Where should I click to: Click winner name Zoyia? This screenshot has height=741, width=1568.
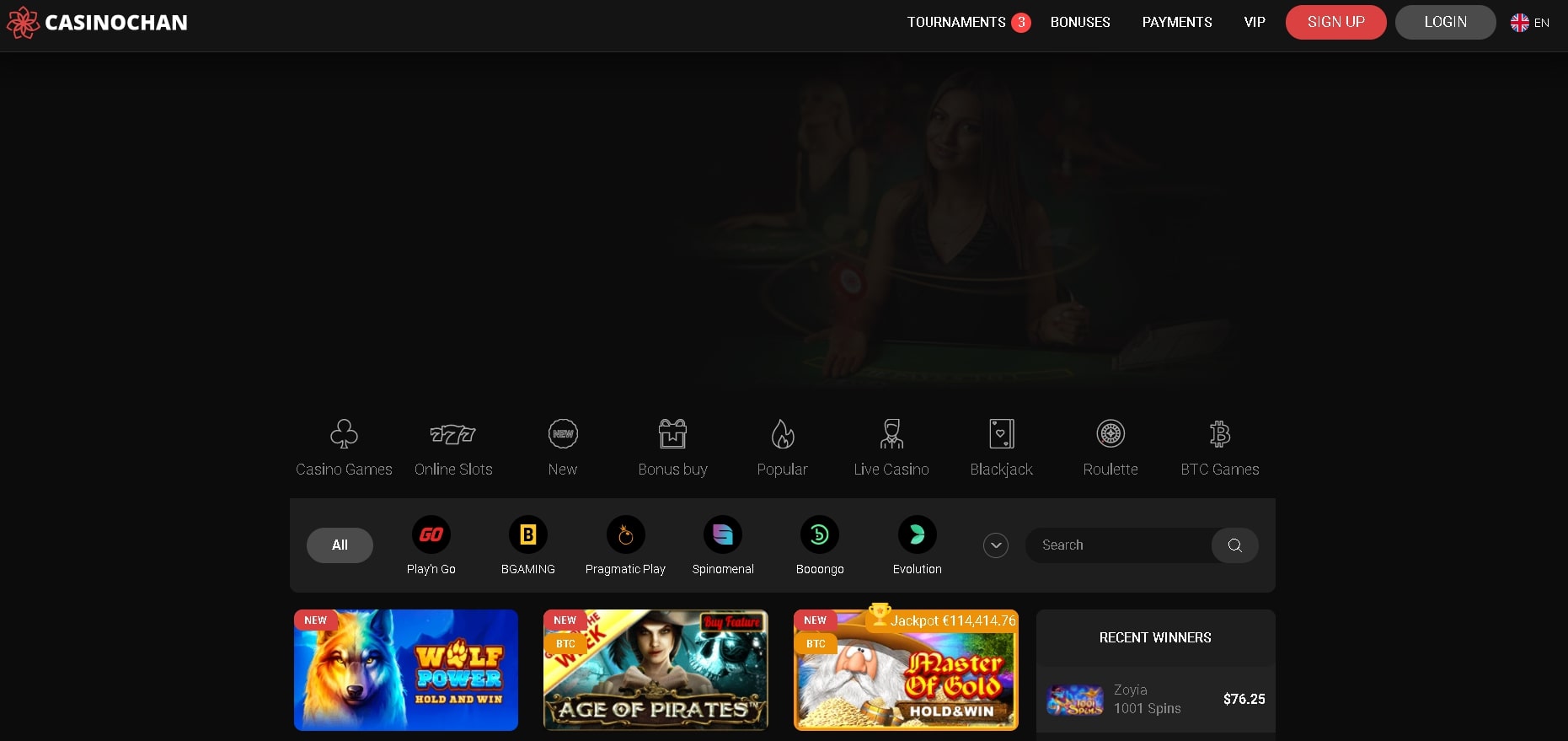tap(1131, 690)
